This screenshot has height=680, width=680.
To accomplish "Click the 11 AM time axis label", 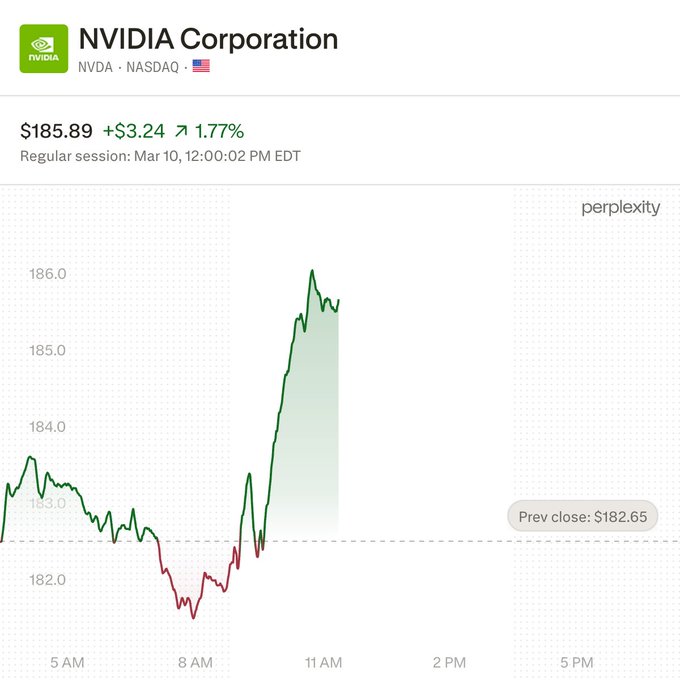I will (323, 662).
